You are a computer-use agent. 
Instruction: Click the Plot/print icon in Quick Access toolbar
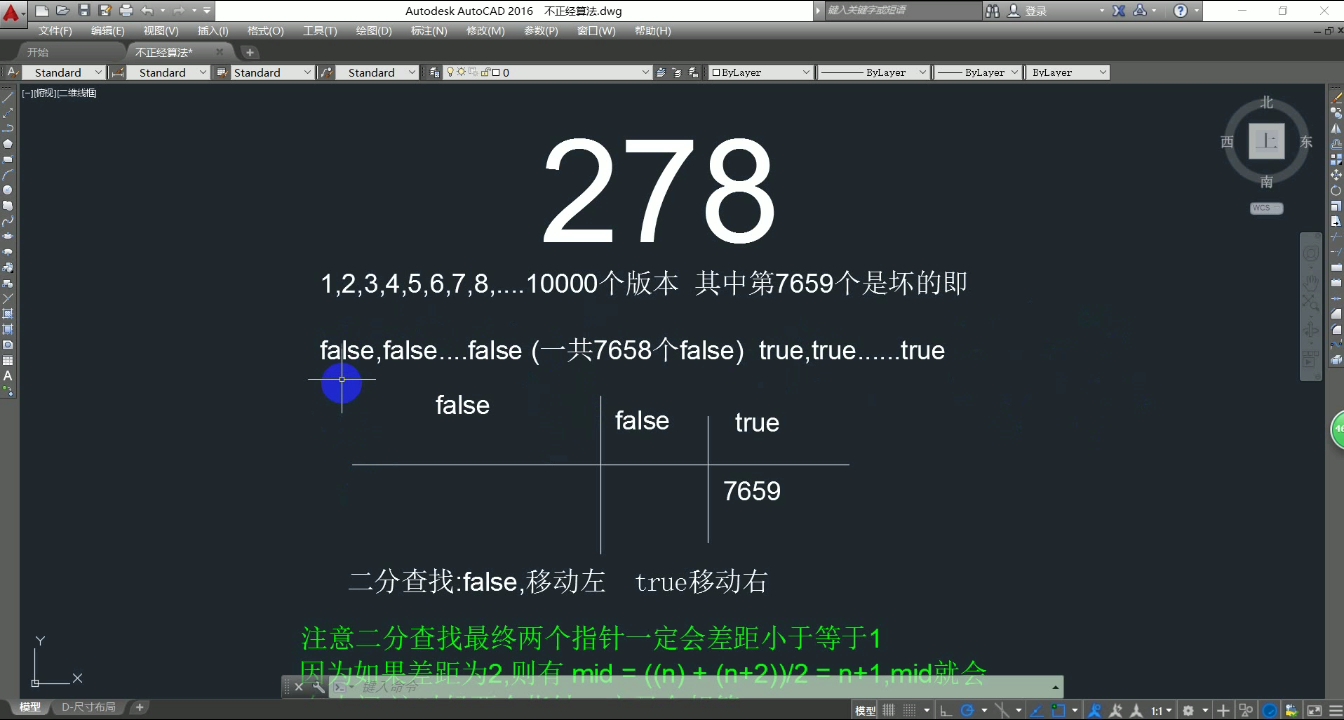click(125, 10)
